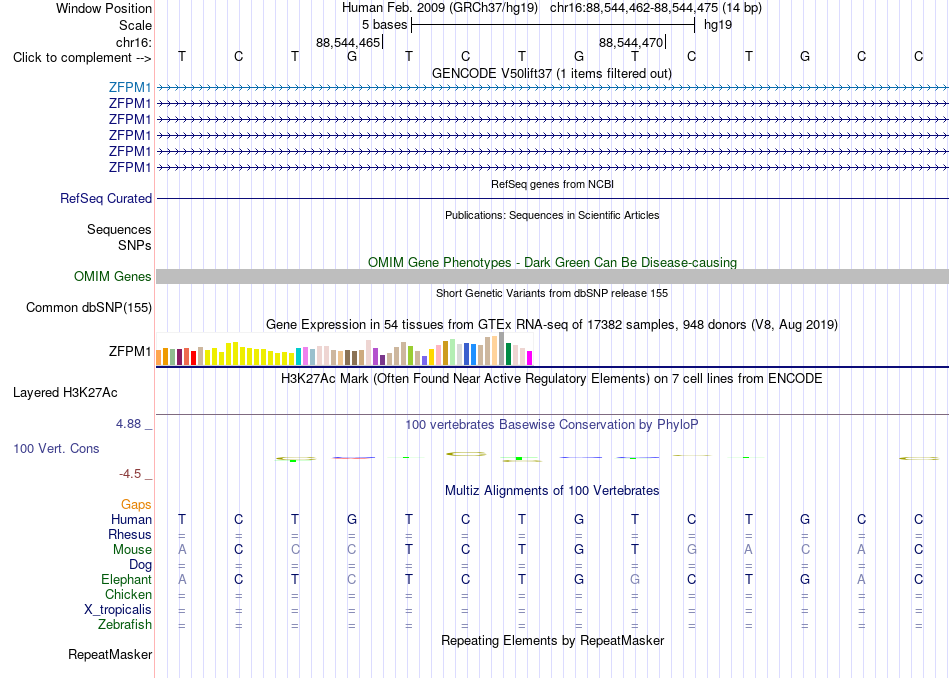Click the OMIM Genes track label
950x678 pixels.
112,276
